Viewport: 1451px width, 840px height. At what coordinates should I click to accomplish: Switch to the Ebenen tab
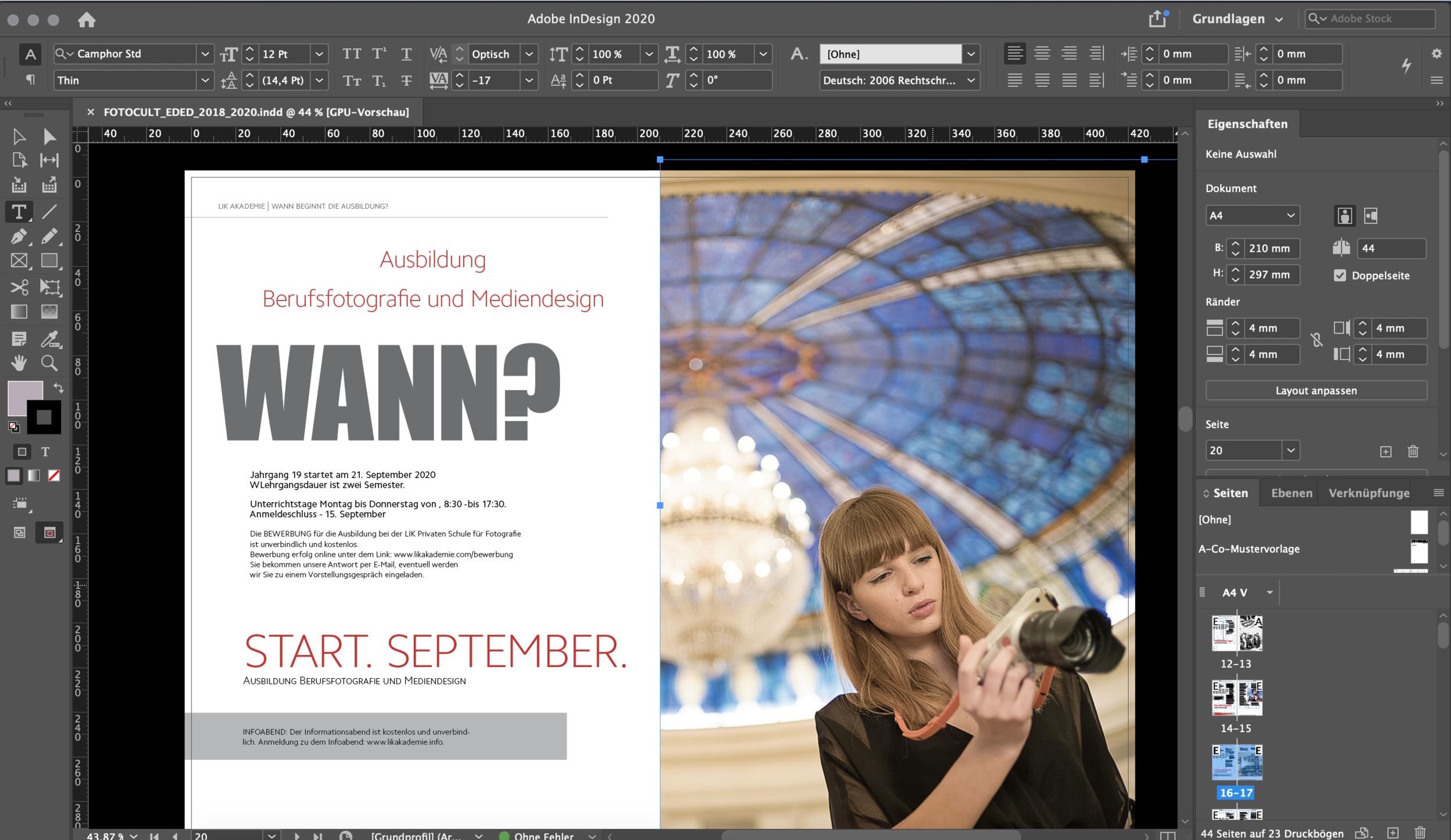click(x=1291, y=493)
